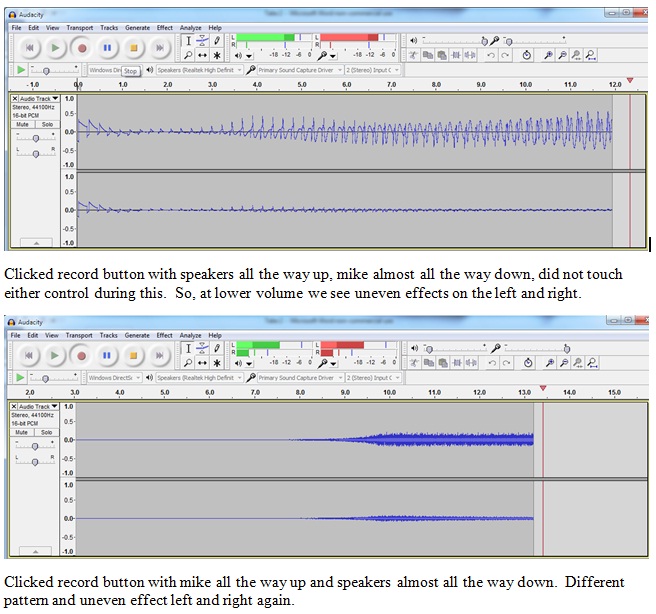Select the Selection (I-beam) tool in upper window
Screen dimensions: 656x614
click(x=188, y=41)
